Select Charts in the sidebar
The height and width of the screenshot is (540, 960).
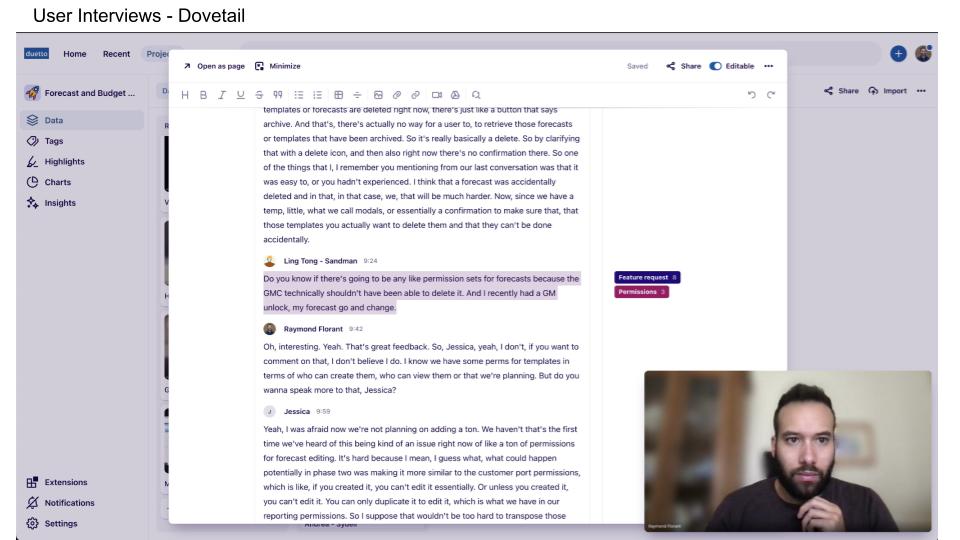pyautogui.click(x=57, y=182)
